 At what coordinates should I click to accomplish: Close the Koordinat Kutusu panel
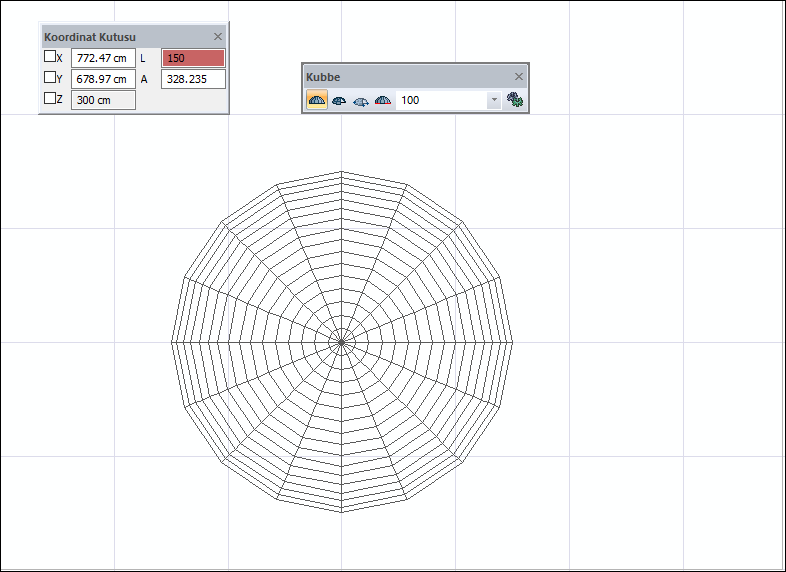[x=218, y=36]
